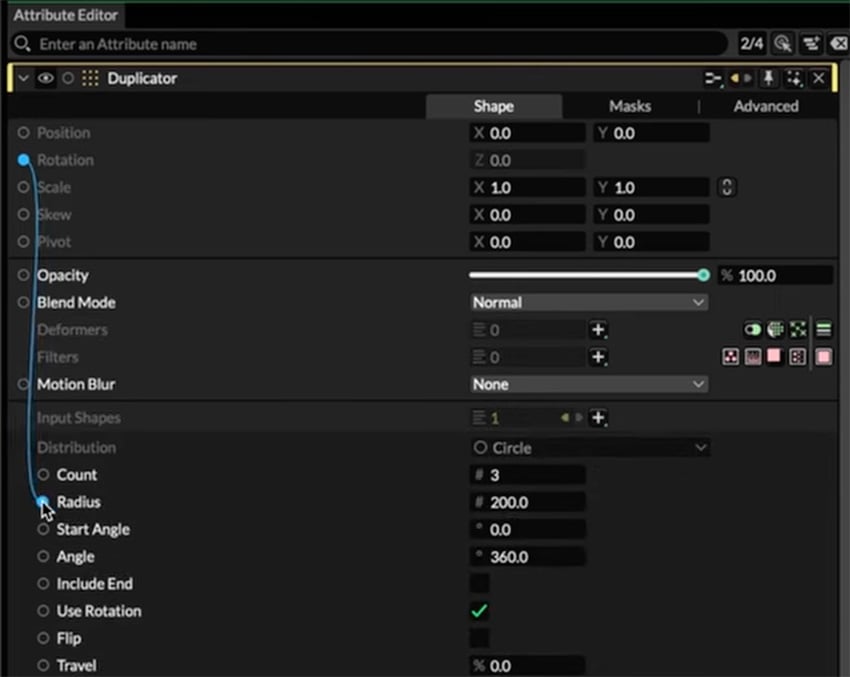
Task: Disable the Use Rotation checkbox
Action: click(479, 611)
